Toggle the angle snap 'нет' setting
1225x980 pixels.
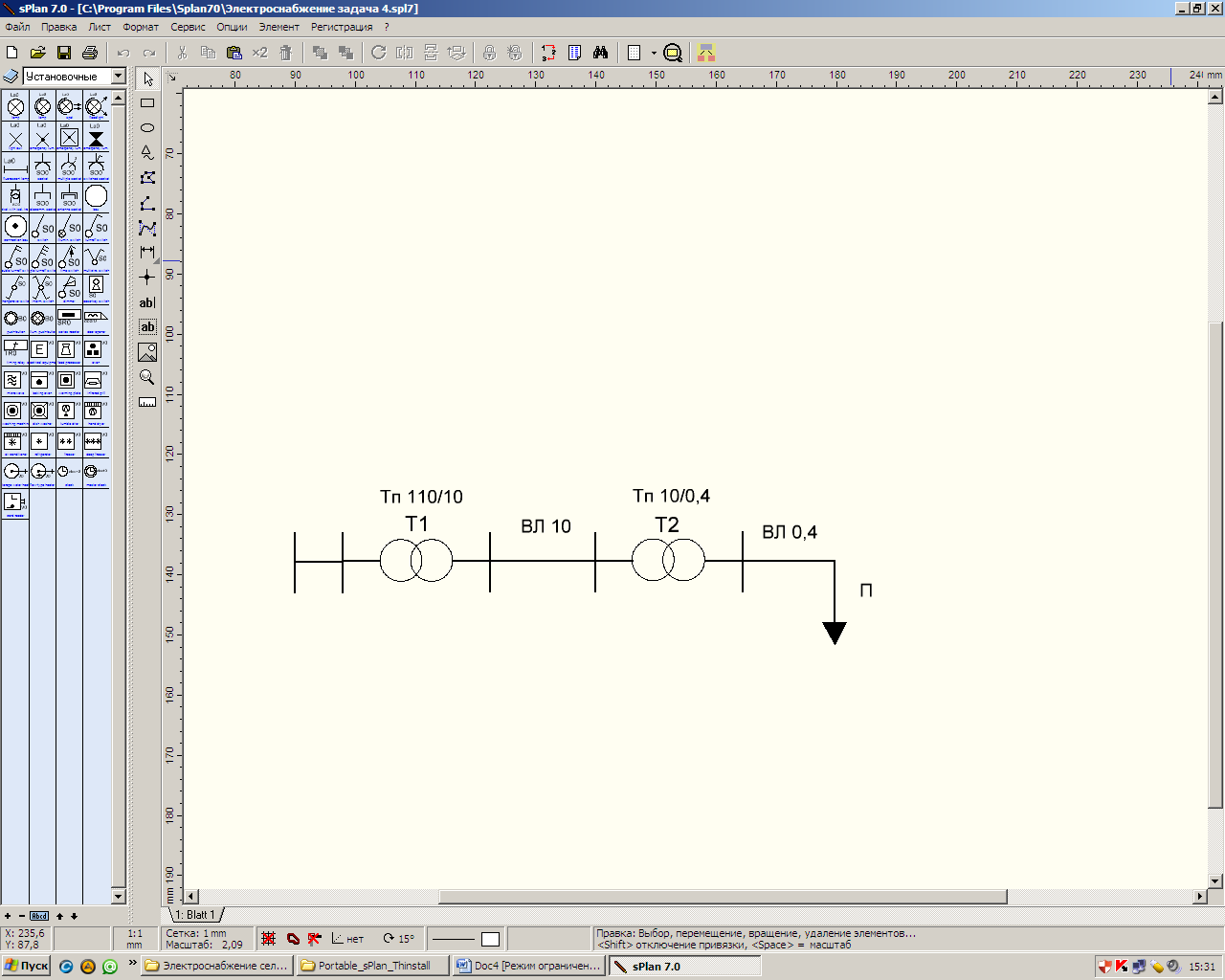(348, 939)
